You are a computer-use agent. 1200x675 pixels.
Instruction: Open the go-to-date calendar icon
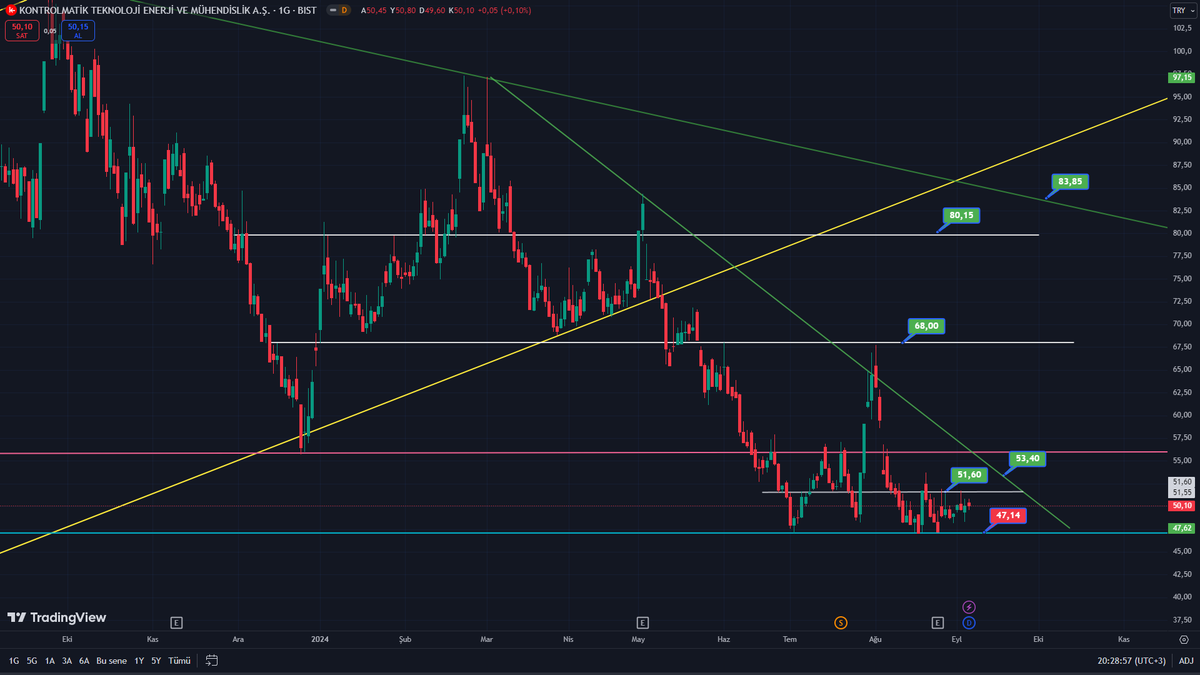(x=211, y=661)
